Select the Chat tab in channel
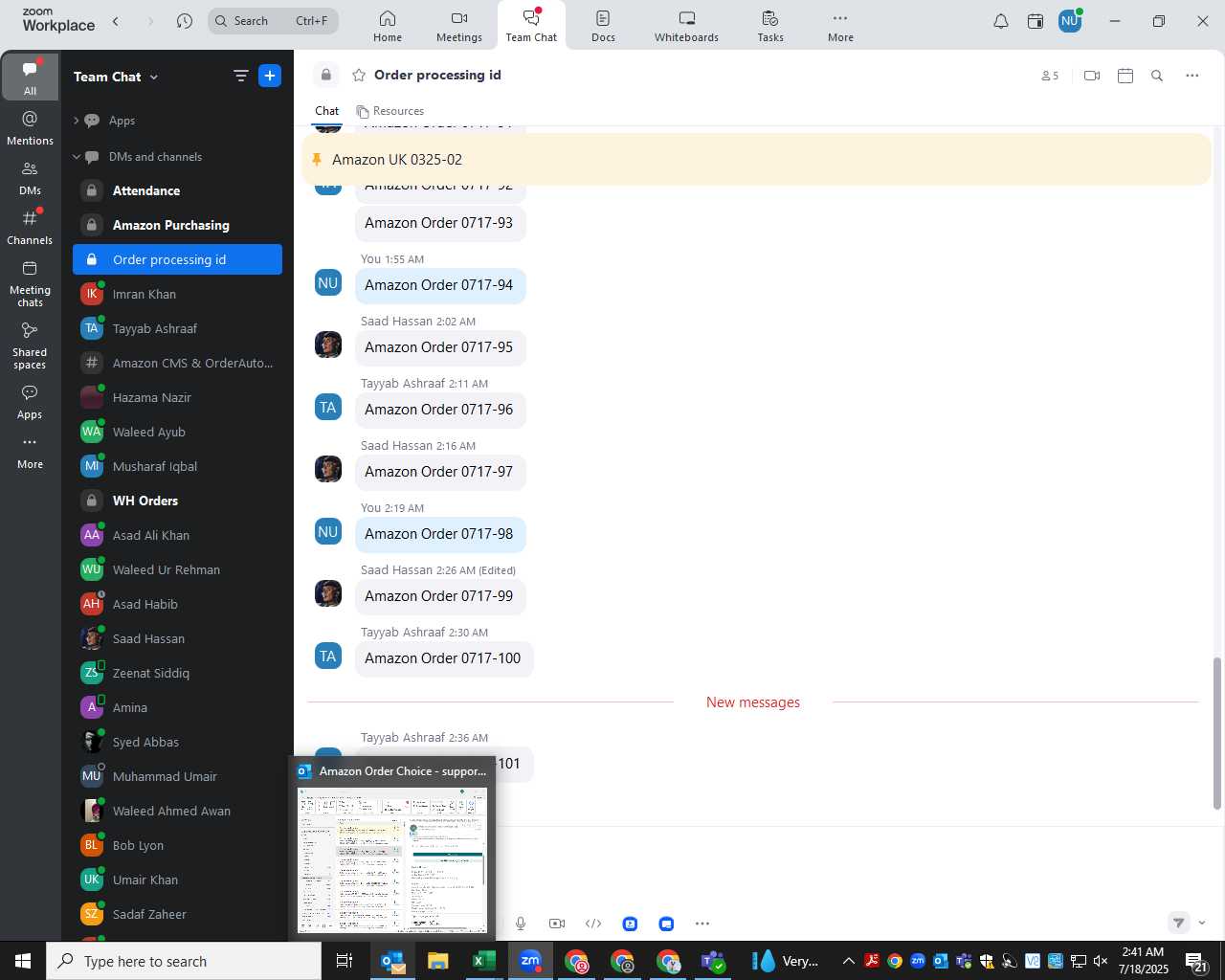The width and height of the screenshot is (1225, 980). tap(327, 111)
